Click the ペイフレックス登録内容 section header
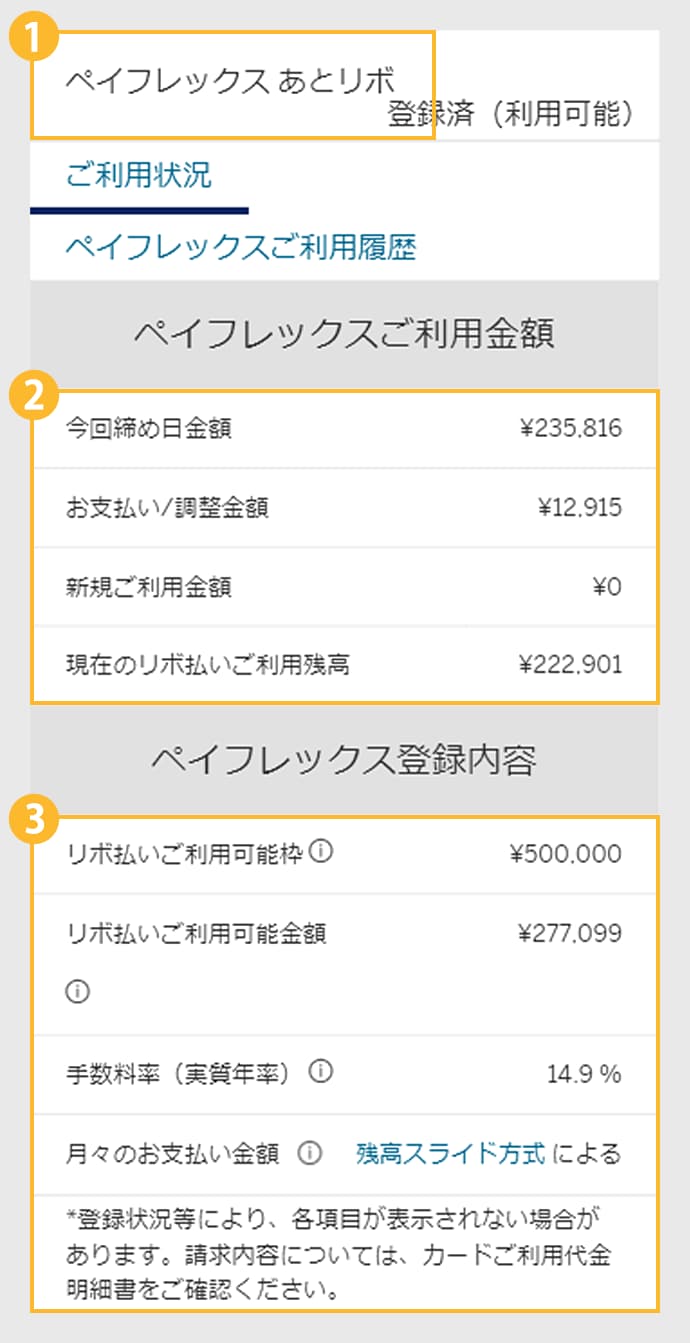This screenshot has width=690, height=1343. [x=344, y=760]
